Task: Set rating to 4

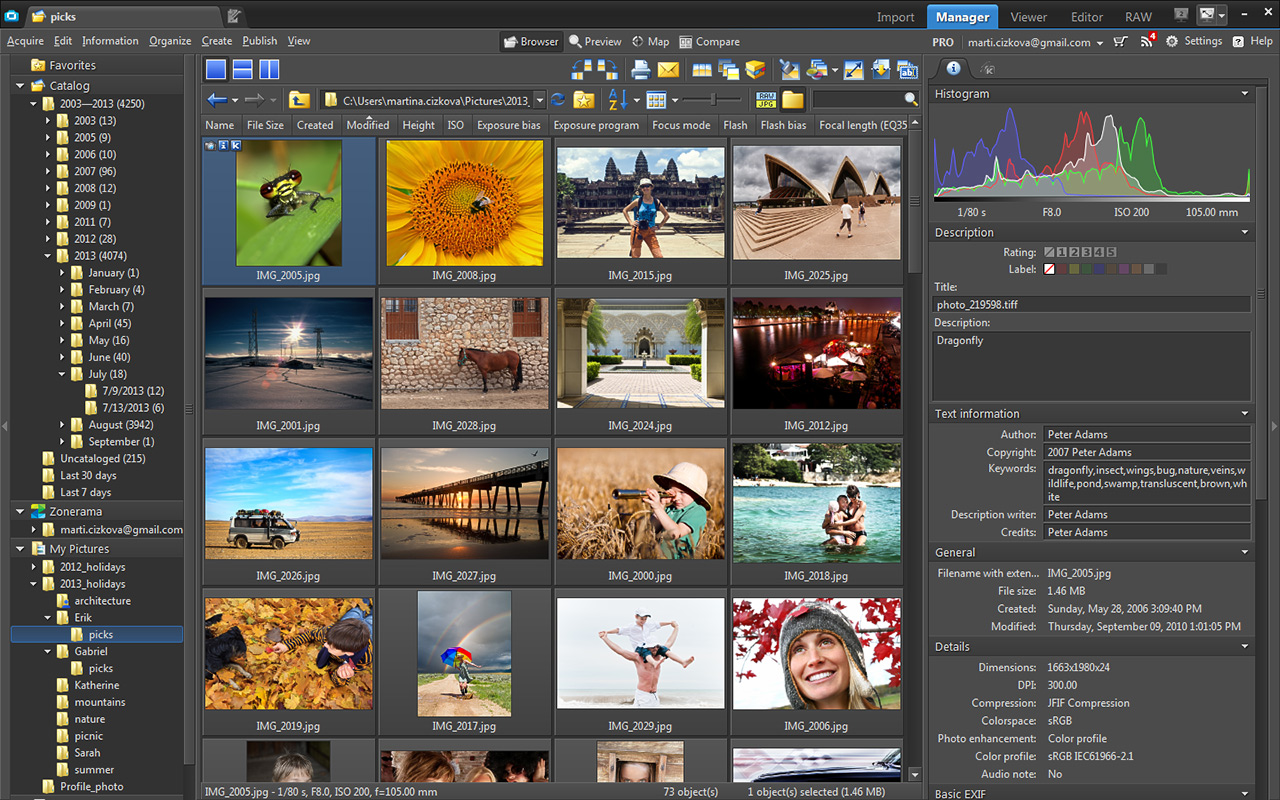Action: (1099, 253)
